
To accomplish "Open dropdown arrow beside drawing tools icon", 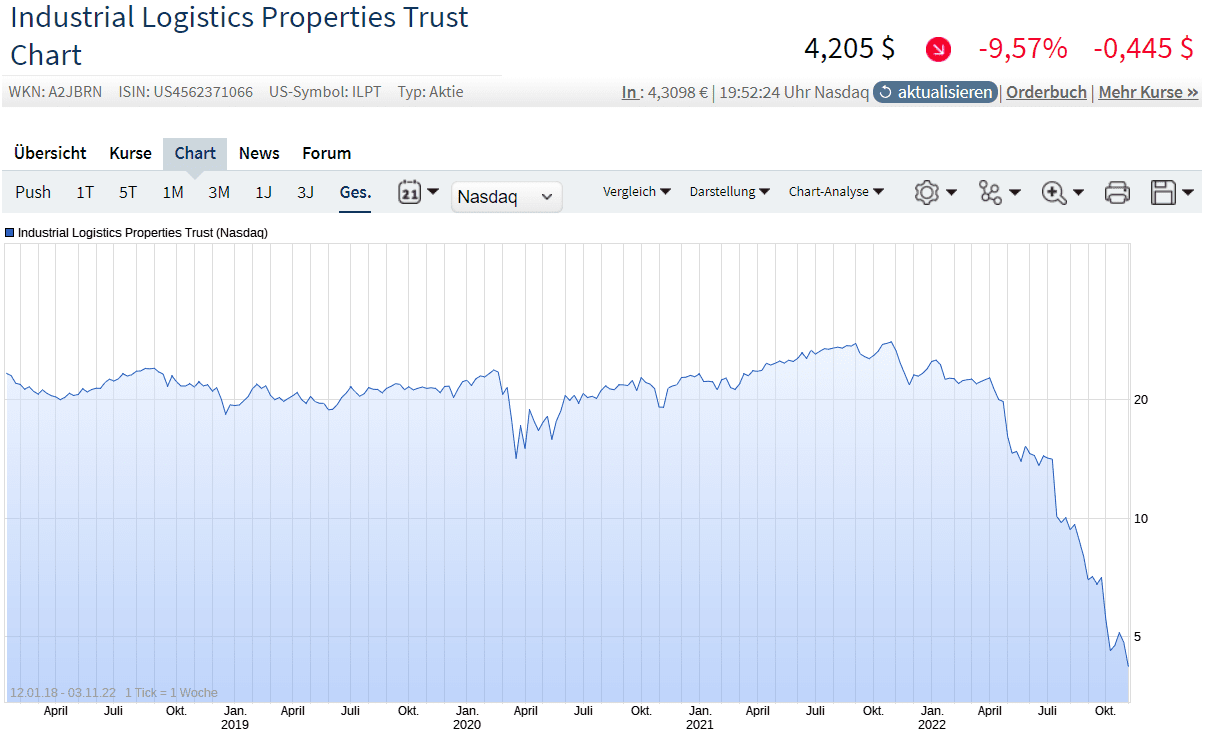I will [1014, 192].
